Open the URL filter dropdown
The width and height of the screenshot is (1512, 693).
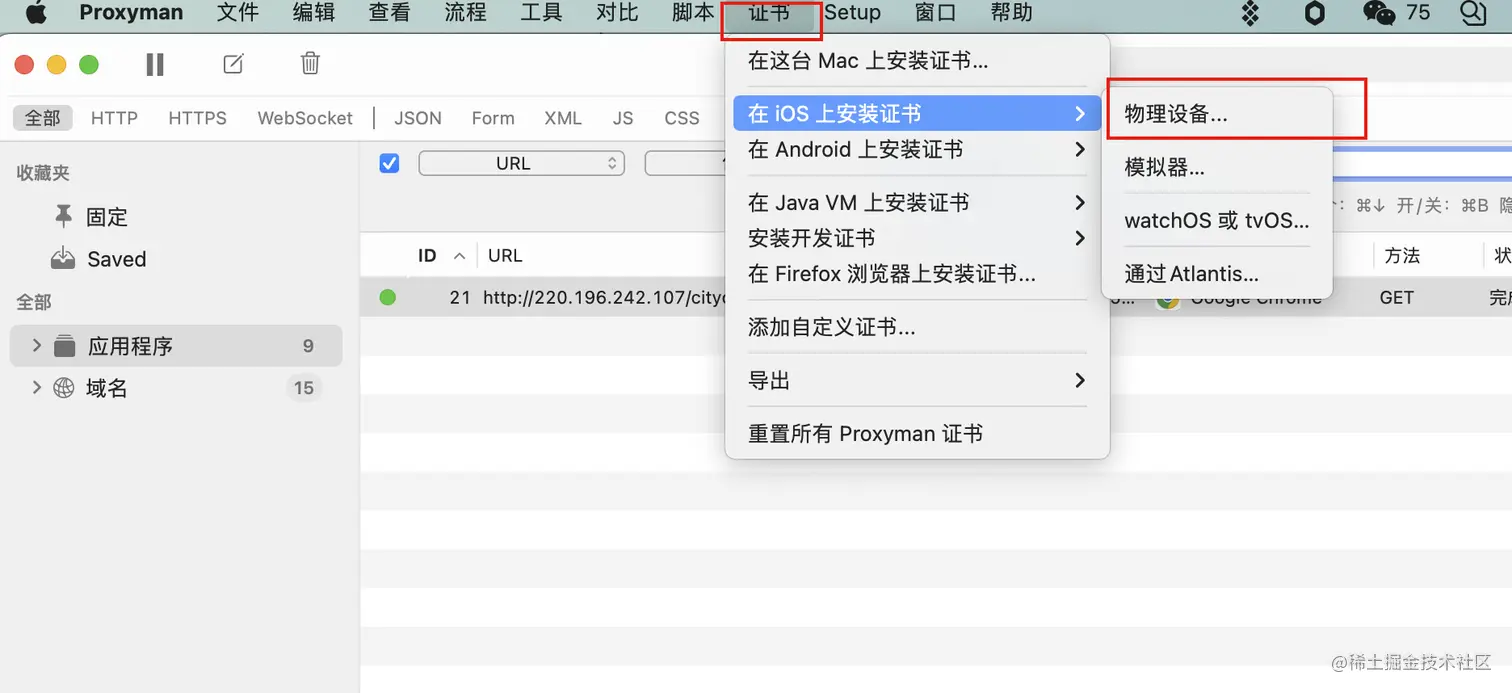tap(521, 163)
